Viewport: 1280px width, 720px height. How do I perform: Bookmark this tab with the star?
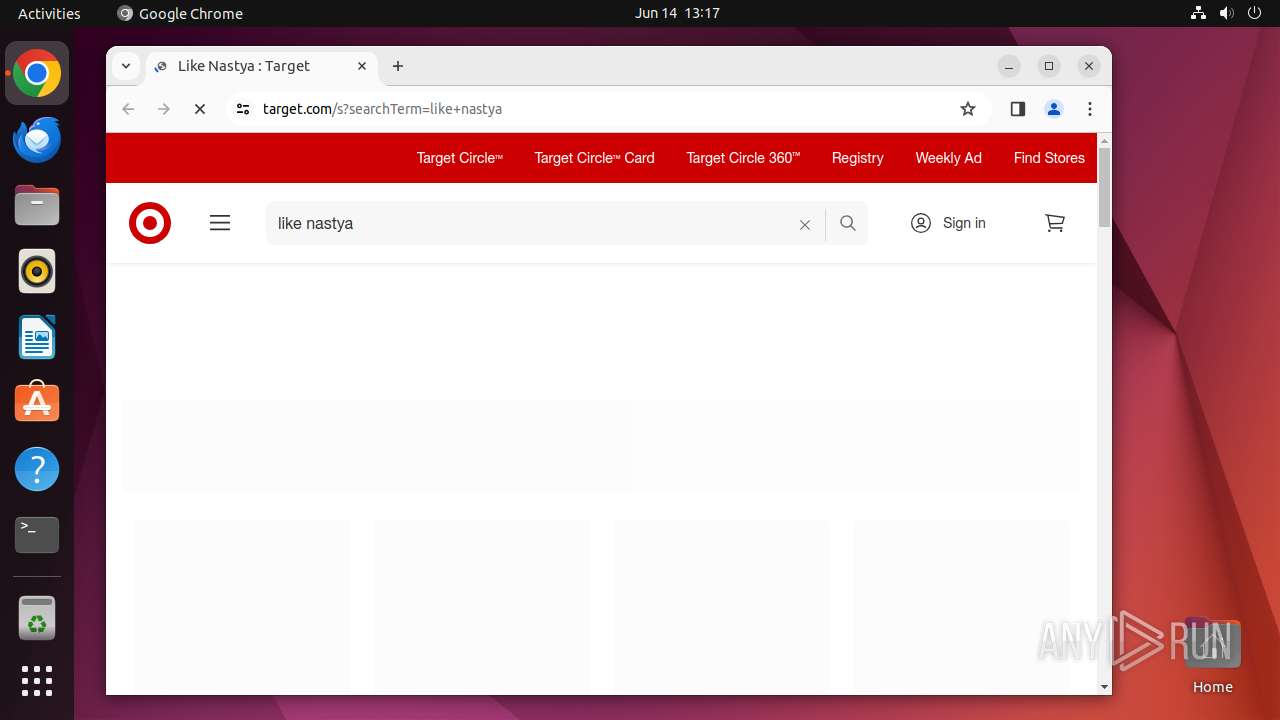click(x=967, y=109)
